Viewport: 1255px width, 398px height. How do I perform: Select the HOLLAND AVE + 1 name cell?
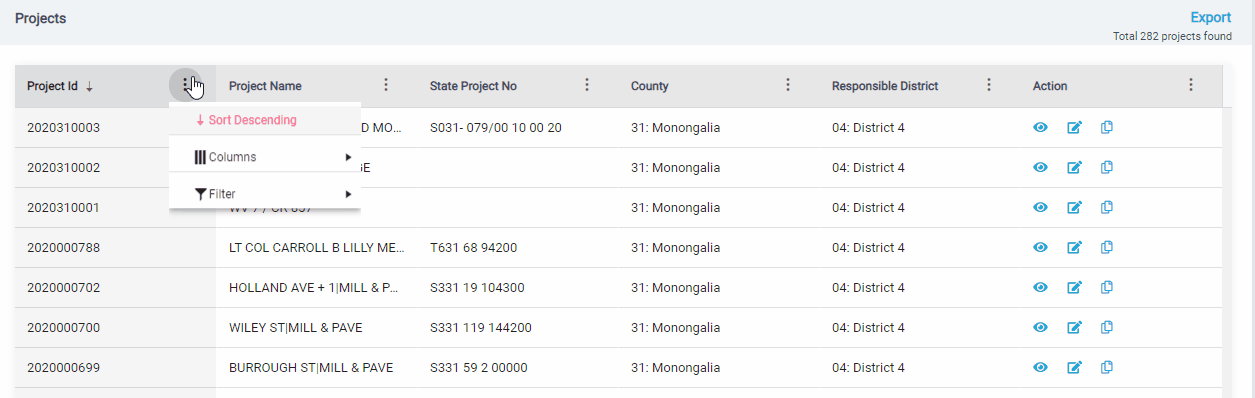[316, 287]
